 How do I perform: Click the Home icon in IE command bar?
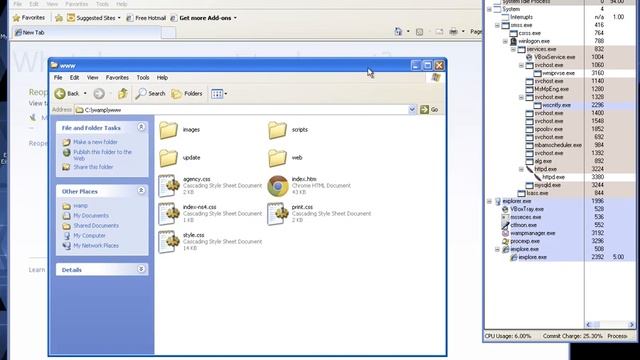click(x=398, y=31)
